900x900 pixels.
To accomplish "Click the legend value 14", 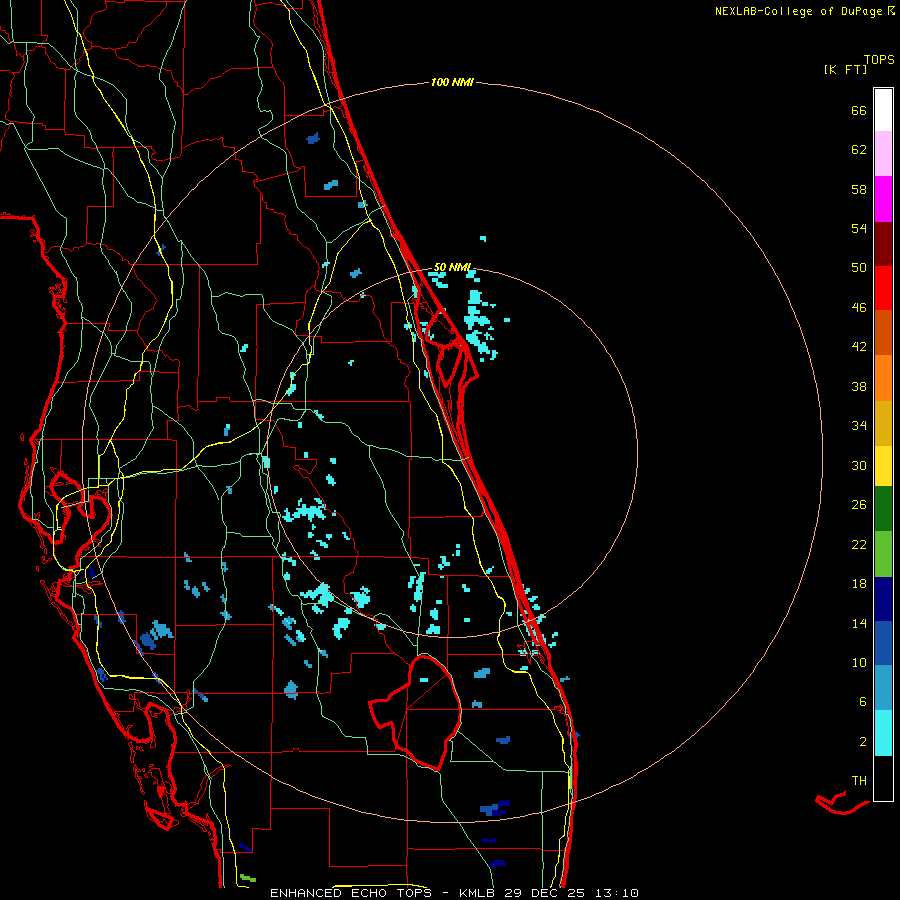I will coord(859,623).
